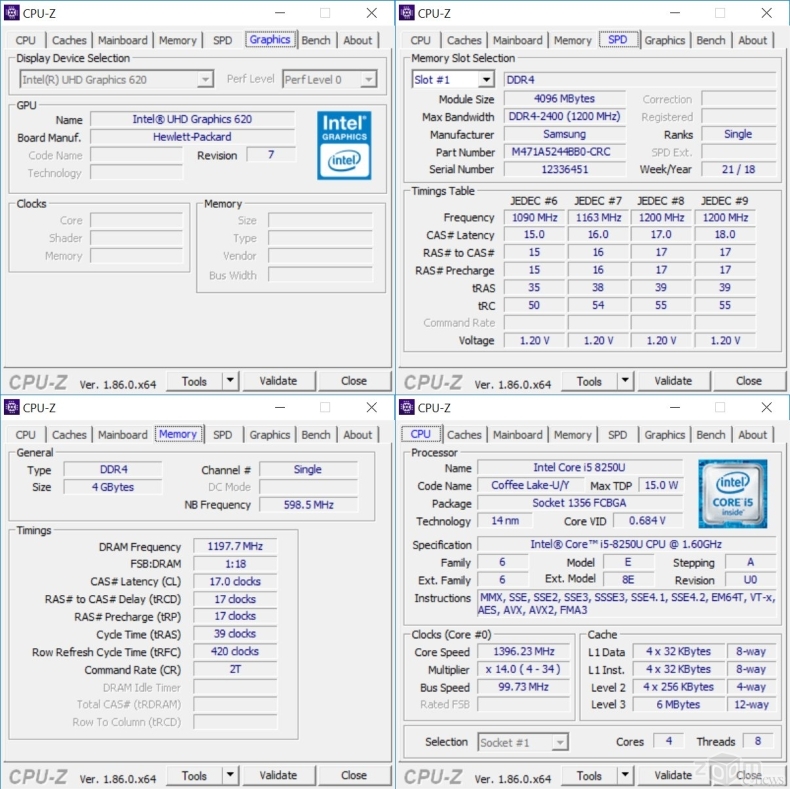Screen dimensions: 790x789
Task: Click the Intel Core i5 inside badge
Action: [733, 493]
